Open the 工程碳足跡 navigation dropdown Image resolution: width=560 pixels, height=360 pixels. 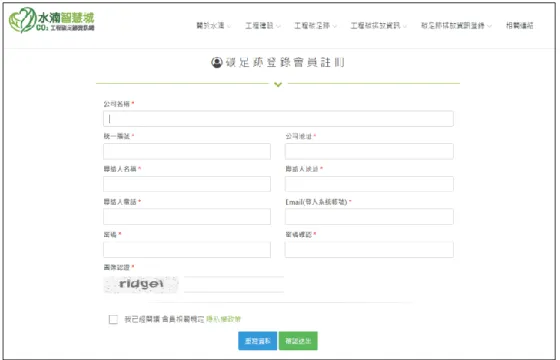[315, 26]
